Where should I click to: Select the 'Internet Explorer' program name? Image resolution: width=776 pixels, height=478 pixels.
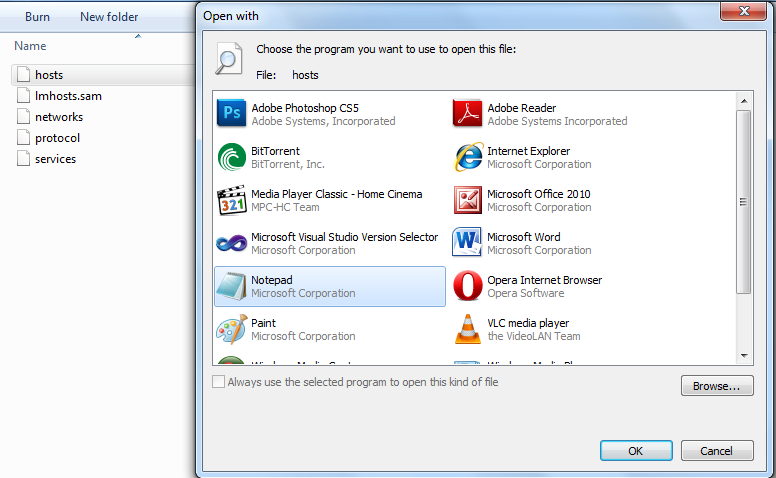(x=529, y=151)
